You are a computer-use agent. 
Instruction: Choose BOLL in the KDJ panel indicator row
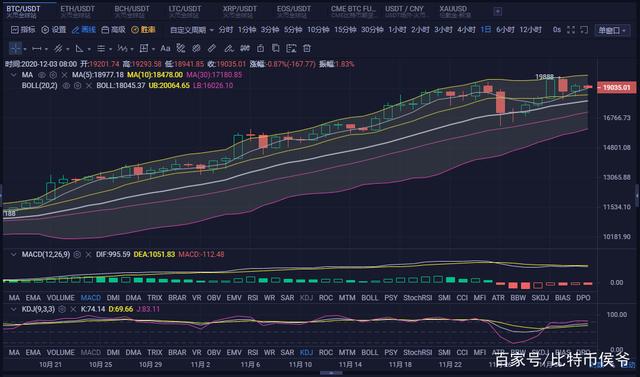(370, 353)
